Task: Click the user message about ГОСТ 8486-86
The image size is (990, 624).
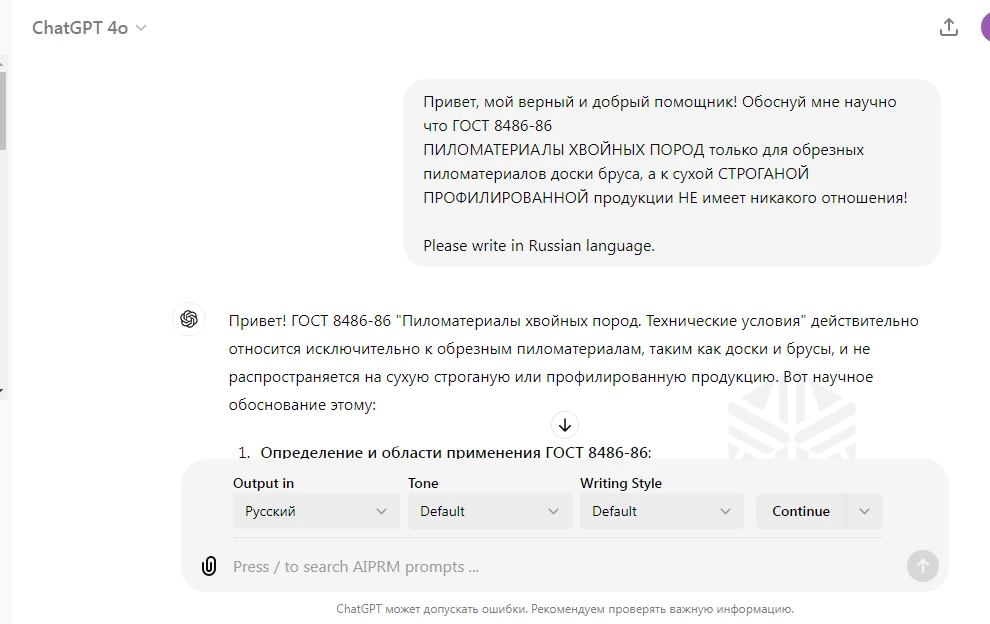Action: (671, 173)
